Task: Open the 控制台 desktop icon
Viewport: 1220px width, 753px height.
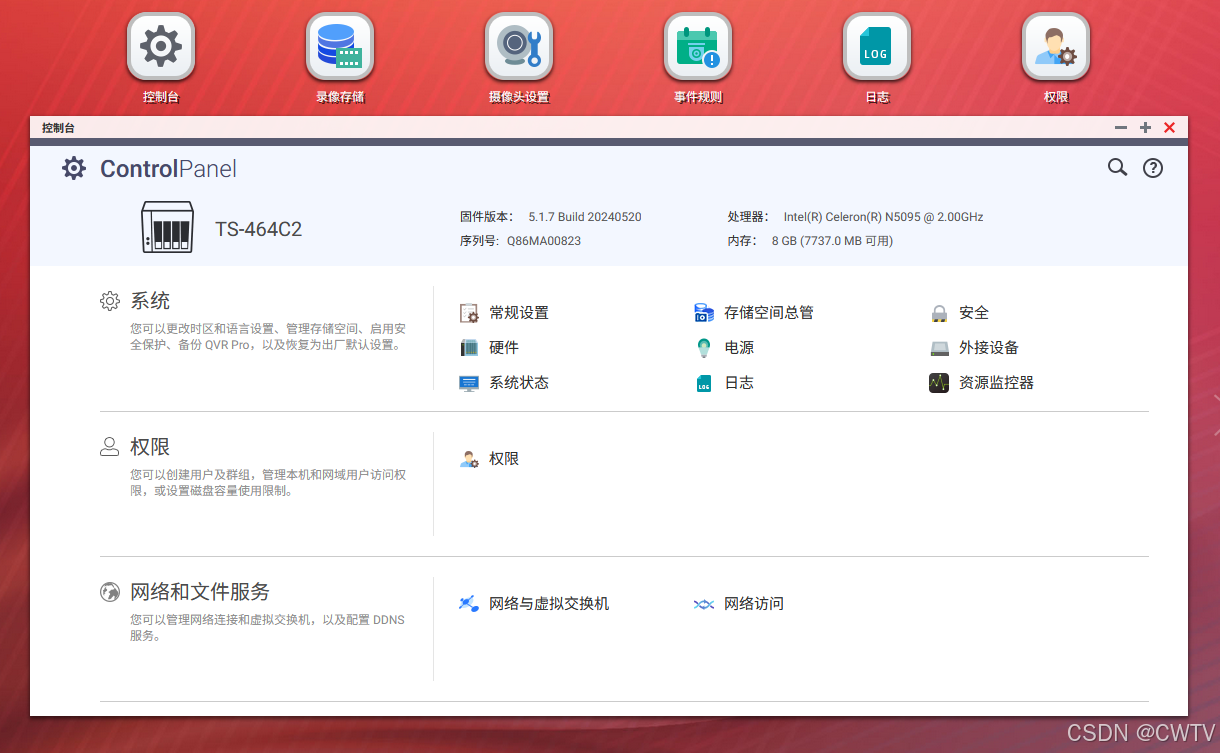Action: tap(161, 46)
